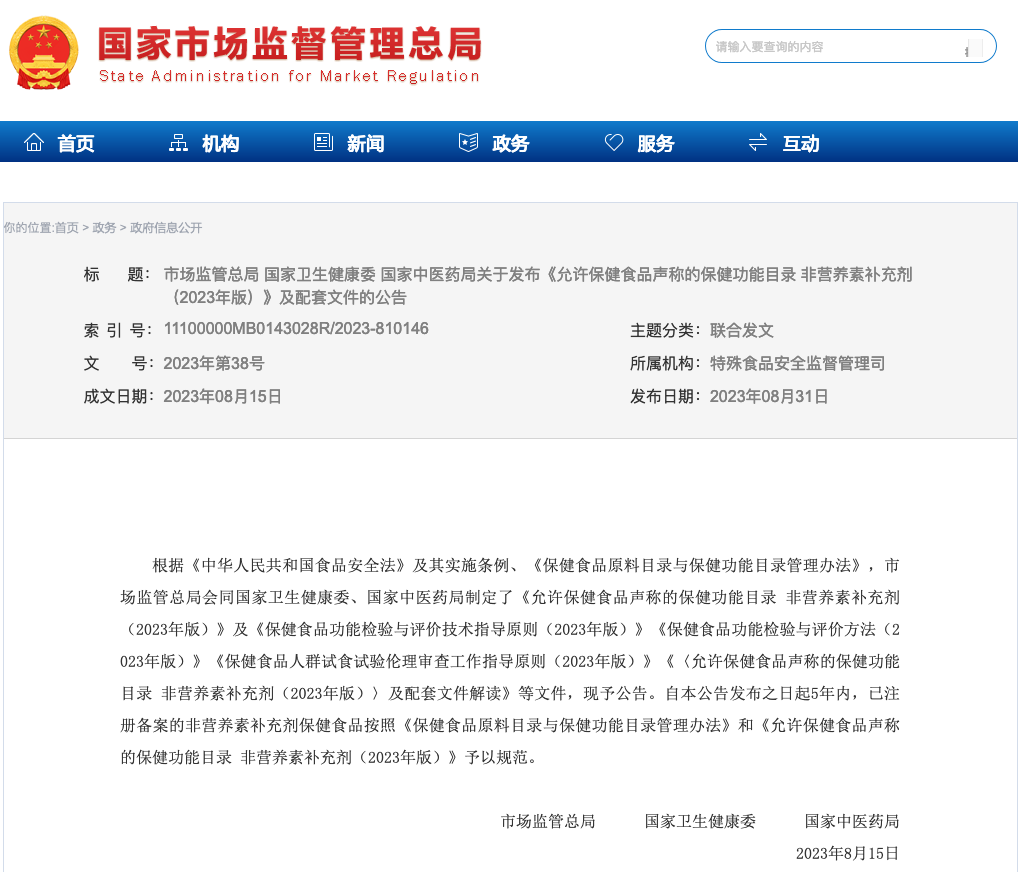
Task: Click the newspaper icon beside 新闻
Action: 323,142
